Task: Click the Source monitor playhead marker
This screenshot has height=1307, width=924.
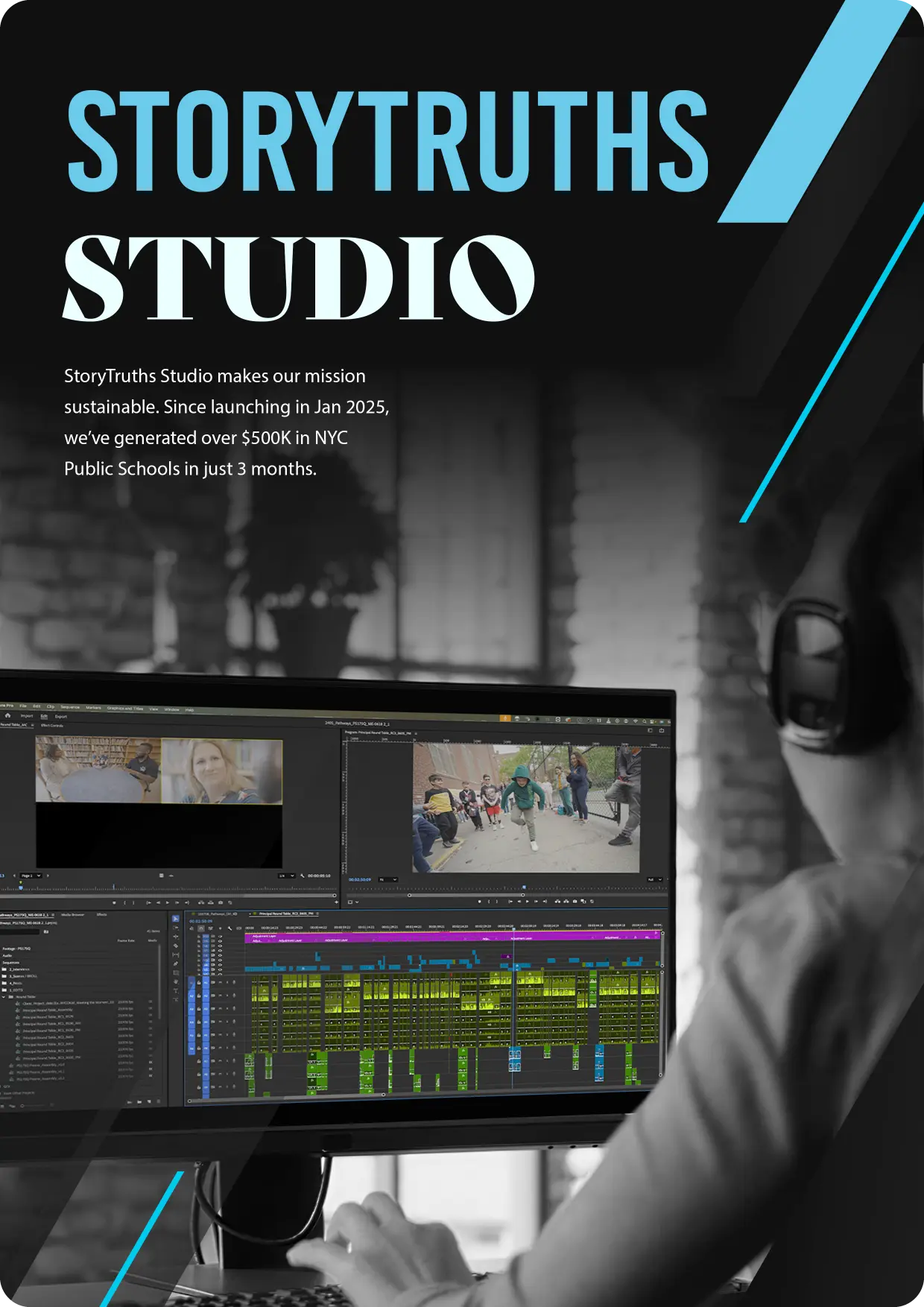Action: coord(21,887)
